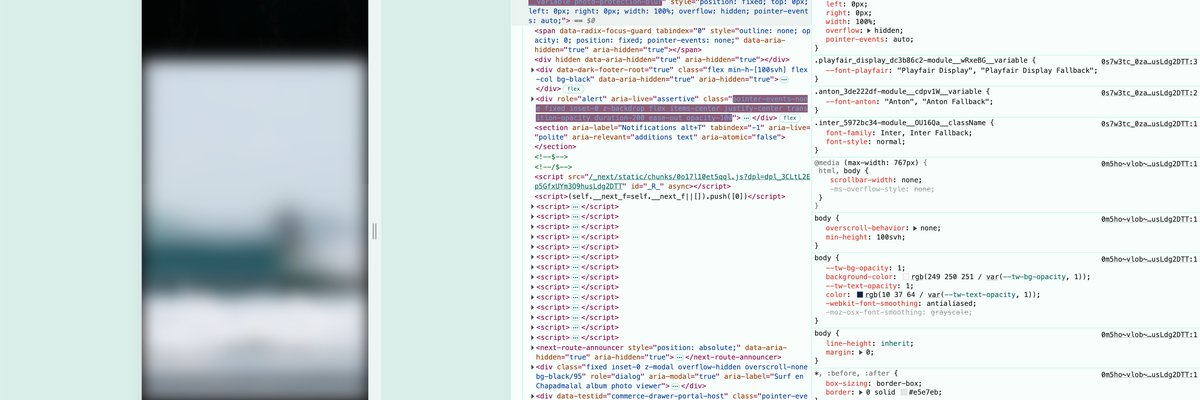
Task: Click ellipsis button inside next-route-announcer
Action: pos(678,357)
